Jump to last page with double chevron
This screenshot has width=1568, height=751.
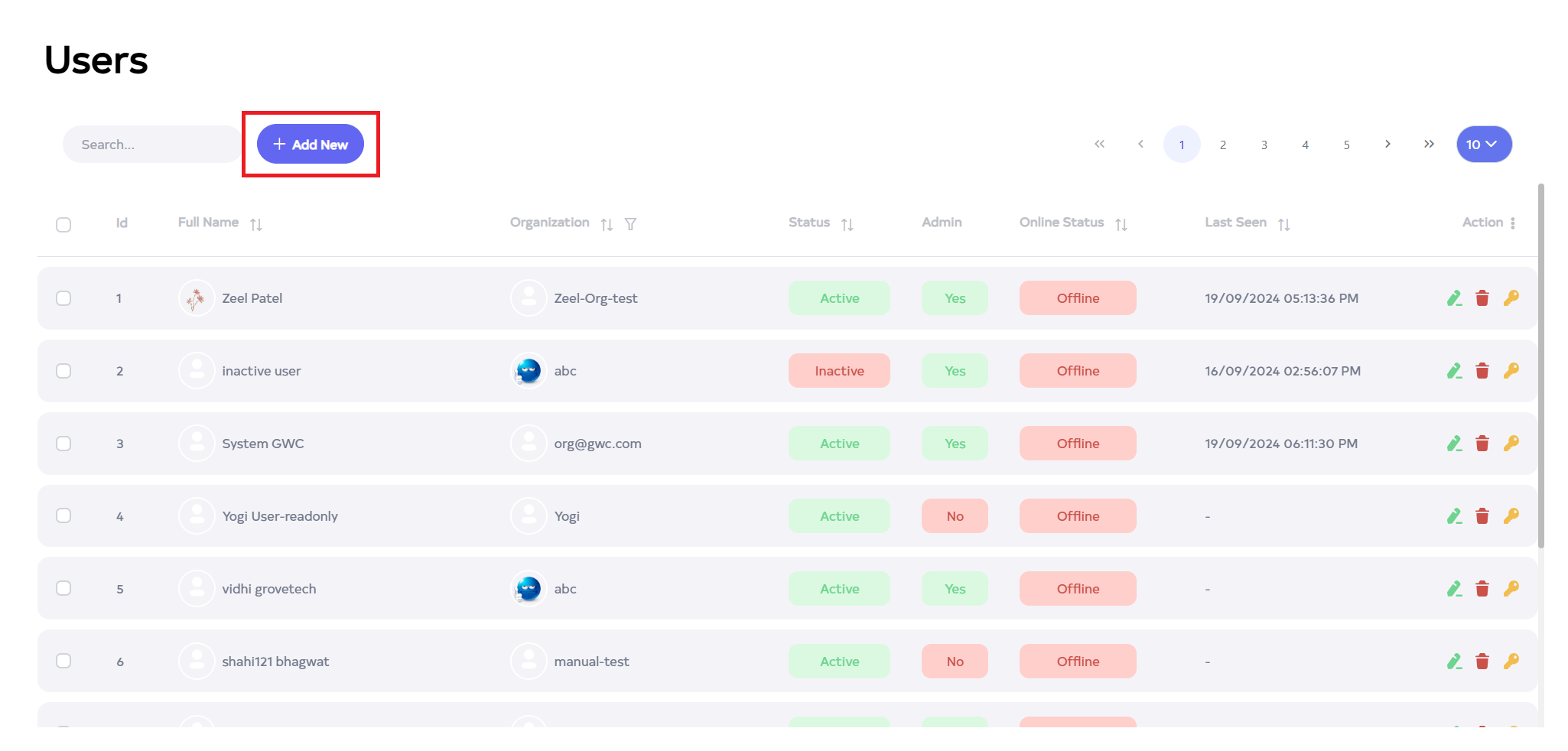point(1429,145)
